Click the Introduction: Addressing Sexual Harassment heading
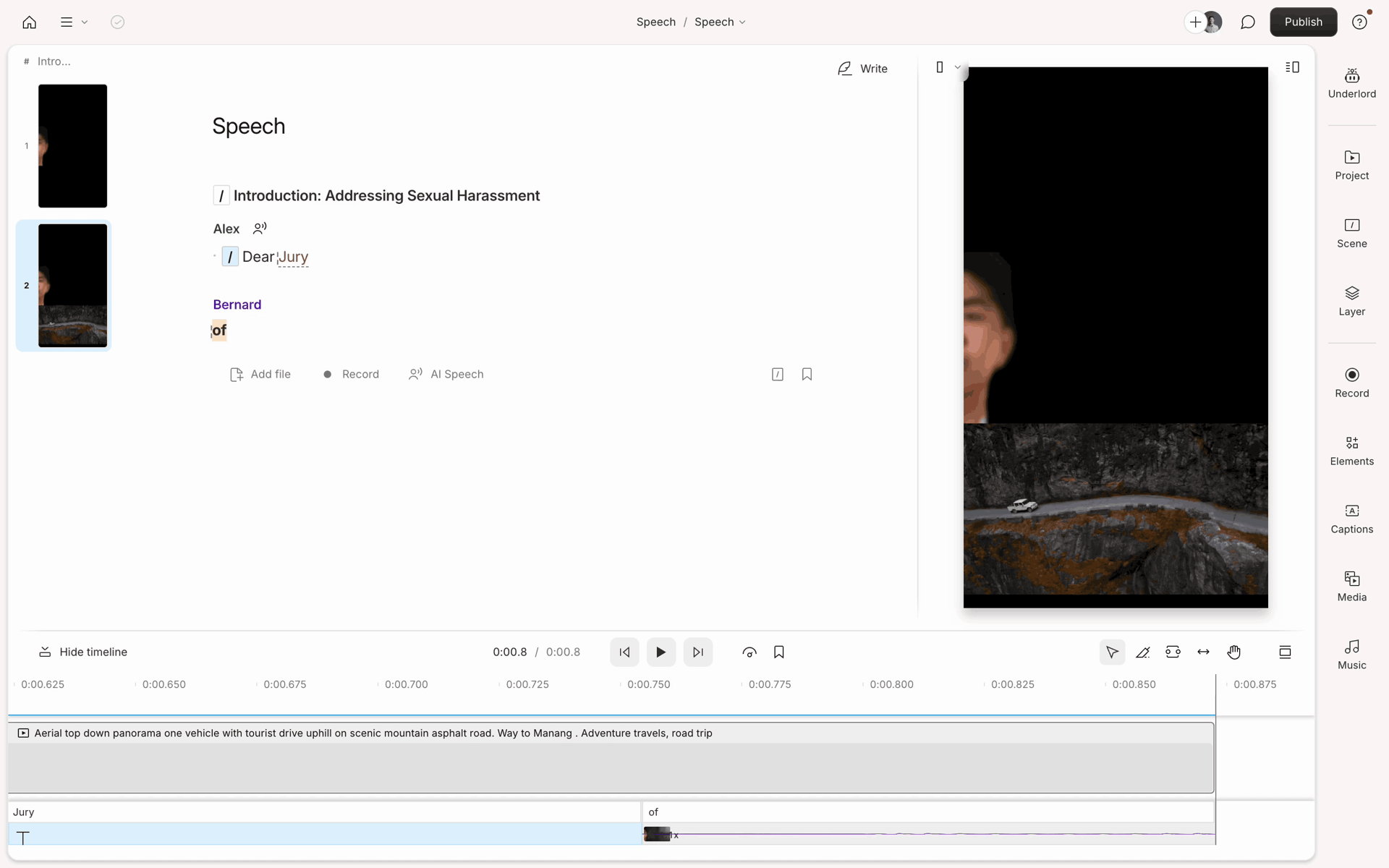 click(386, 196)
